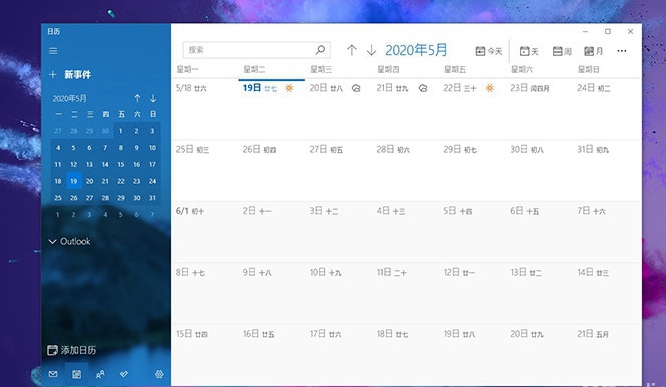666x387 pixels.
Task: Select 25日 初三 cell
Action: pos(205,170)
